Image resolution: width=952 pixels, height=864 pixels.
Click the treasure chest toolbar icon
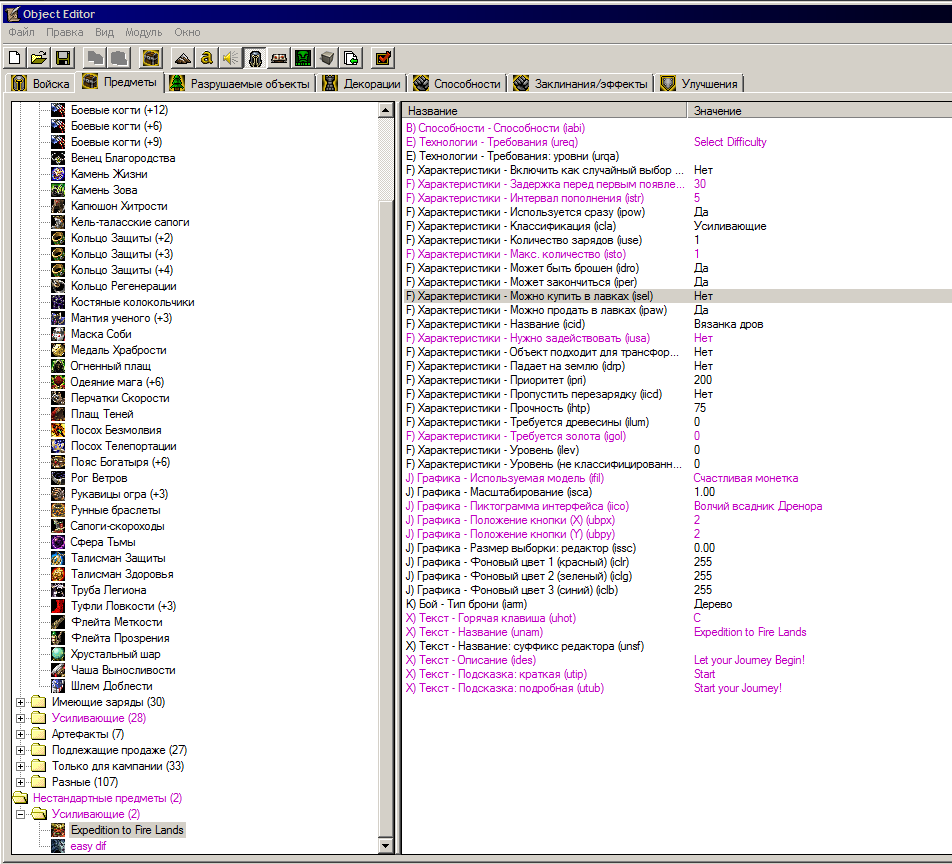click(151, 58)
